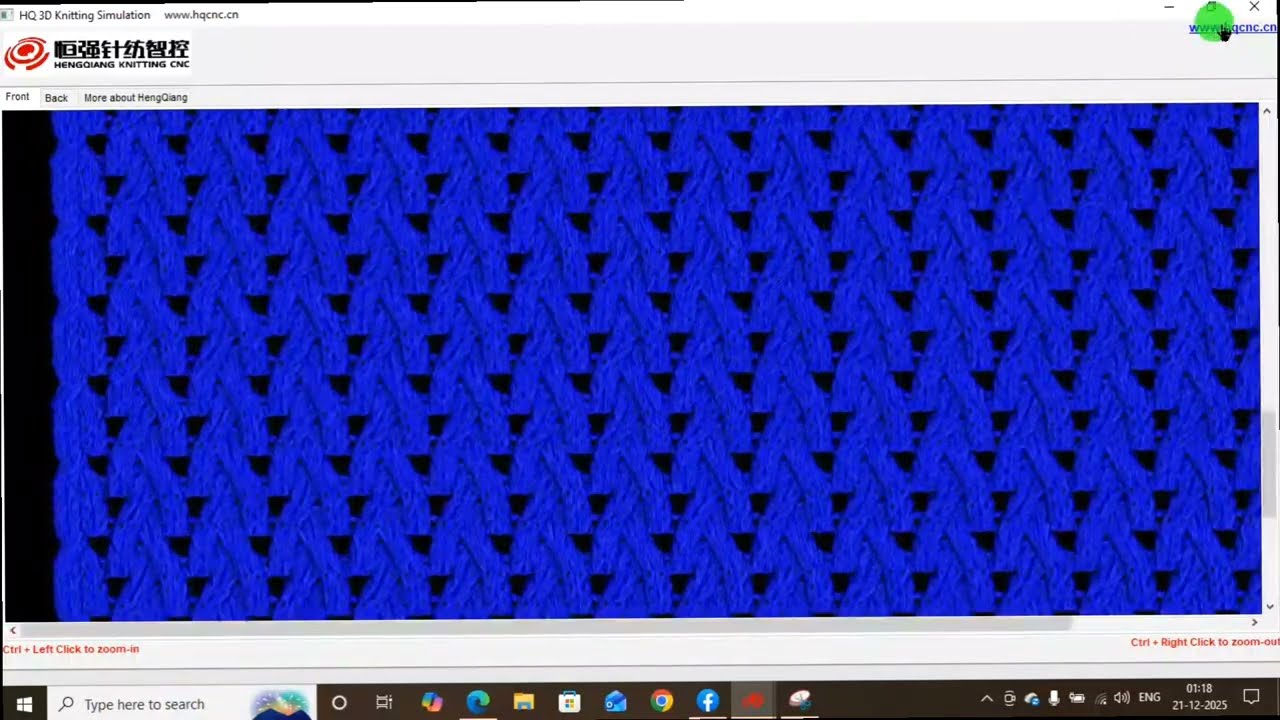Open More about HengQiang tab
The width and height of the screenshot is (1280, 720).
coord(135,98)
